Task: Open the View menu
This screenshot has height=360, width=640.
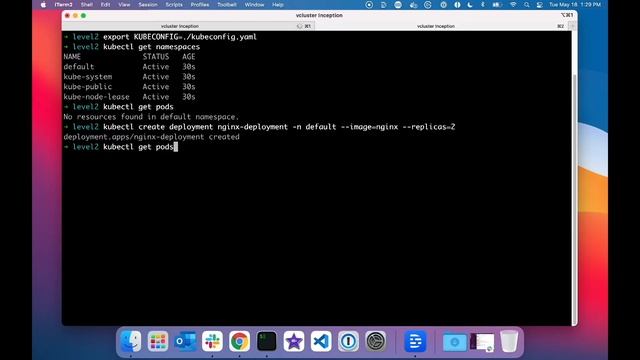Action: tap(124, 5)
